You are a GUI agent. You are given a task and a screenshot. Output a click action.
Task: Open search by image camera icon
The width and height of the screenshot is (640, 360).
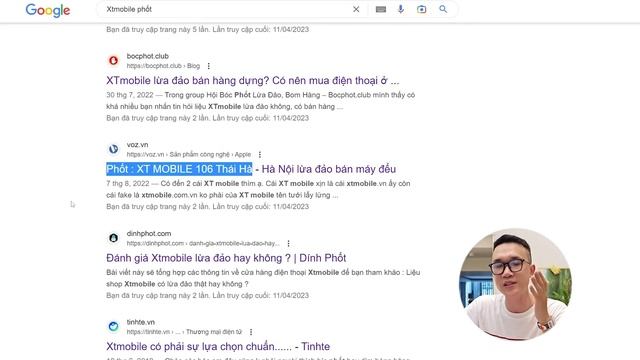(422, 9)
